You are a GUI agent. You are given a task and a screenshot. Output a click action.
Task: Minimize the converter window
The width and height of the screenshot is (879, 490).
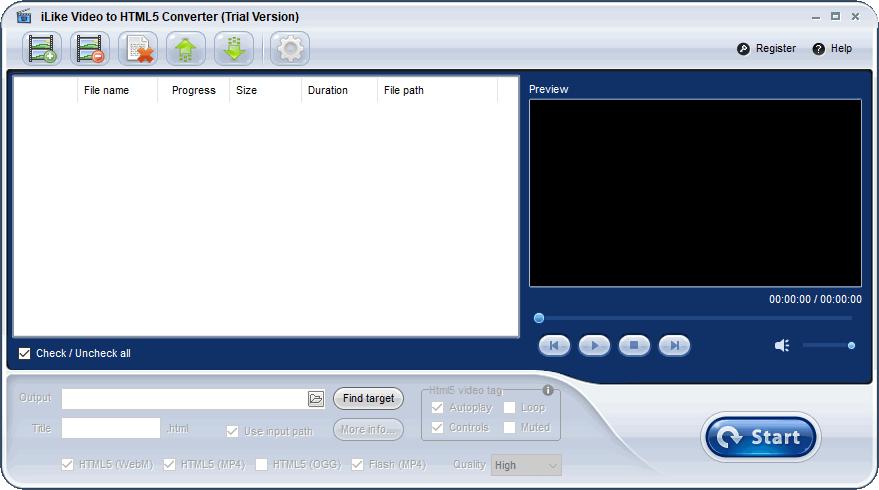tap(816, 17)
